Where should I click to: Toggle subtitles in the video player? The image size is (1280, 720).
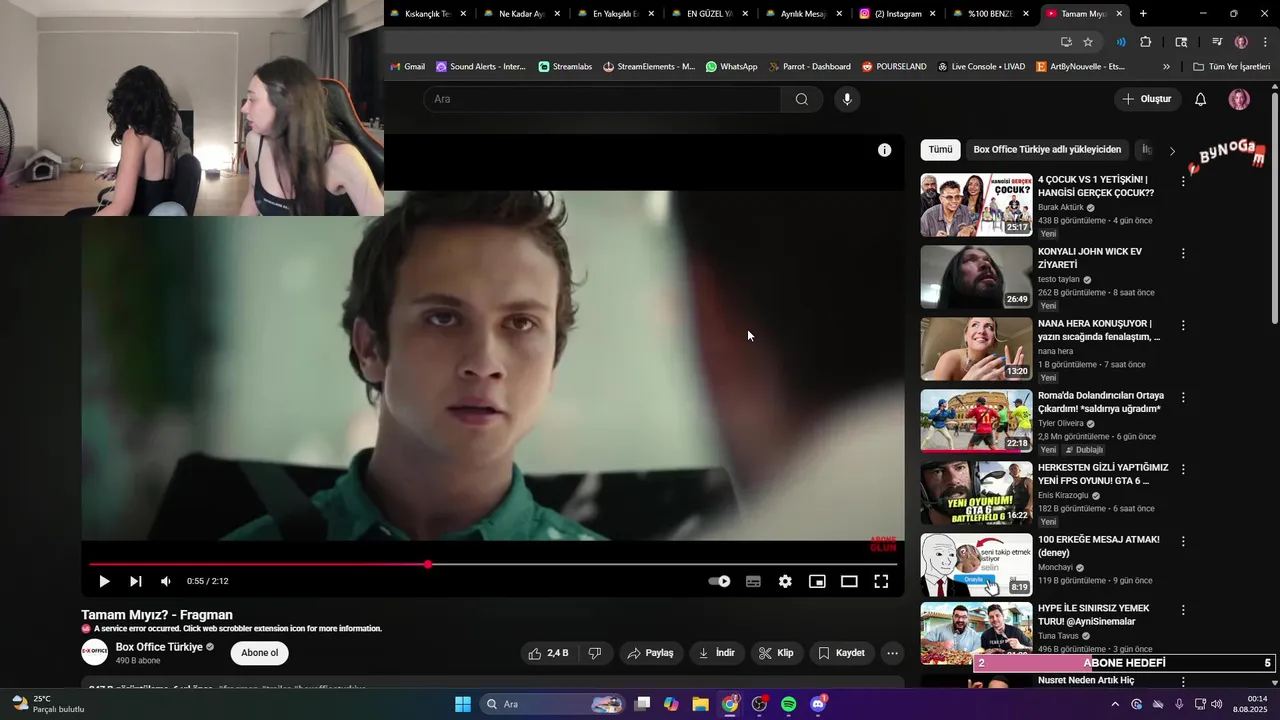pos(753,581)
